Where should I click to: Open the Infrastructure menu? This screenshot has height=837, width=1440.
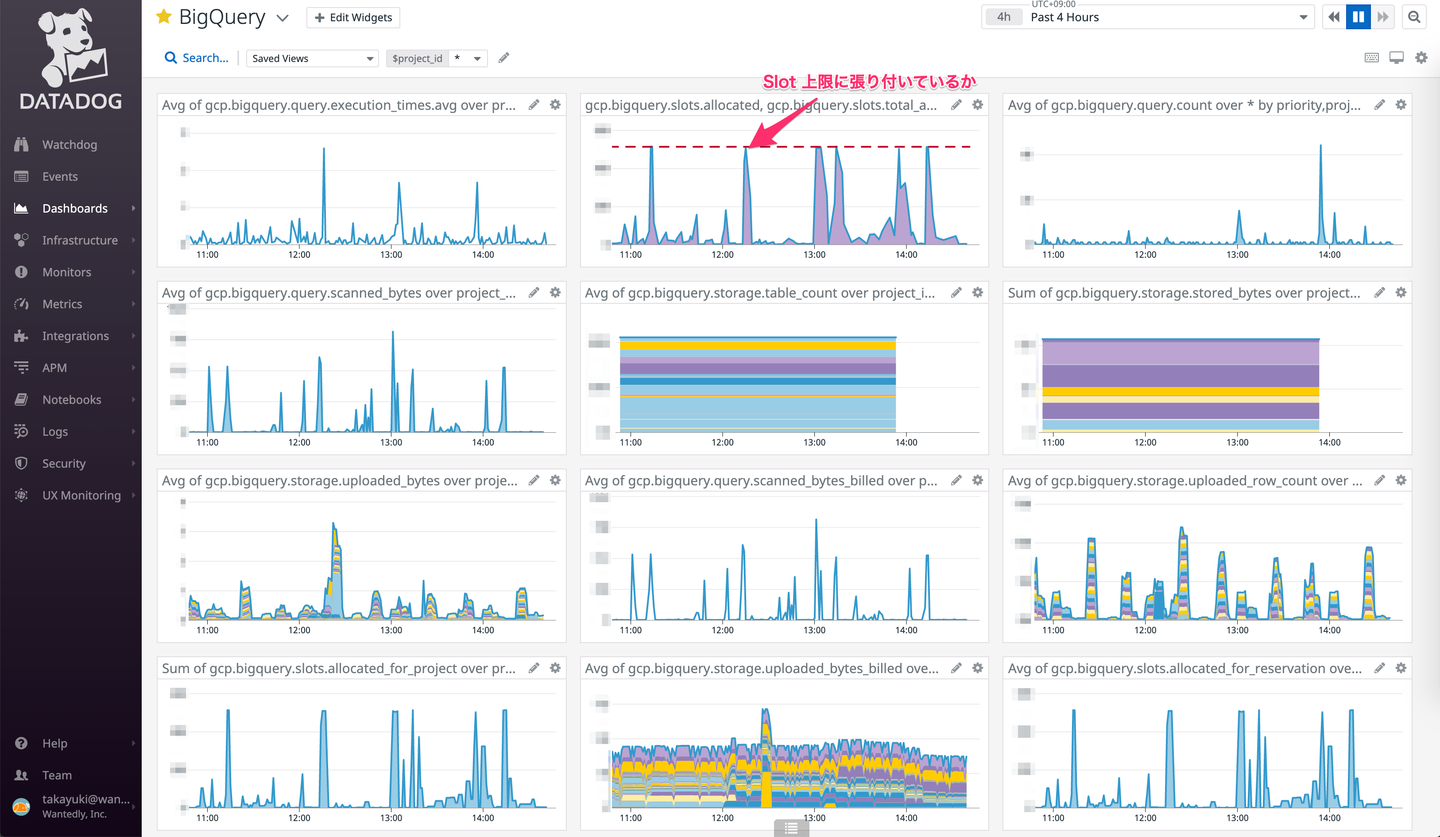(x=79, y=241)
